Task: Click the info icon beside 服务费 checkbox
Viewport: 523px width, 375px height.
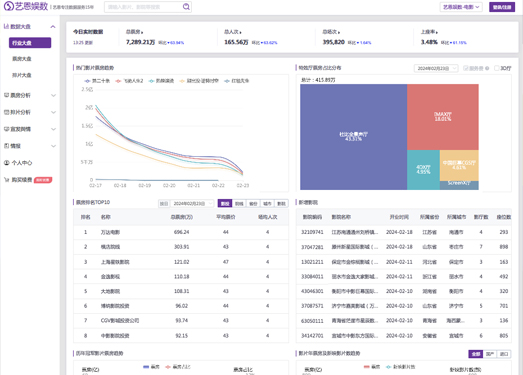Action: 487,68
